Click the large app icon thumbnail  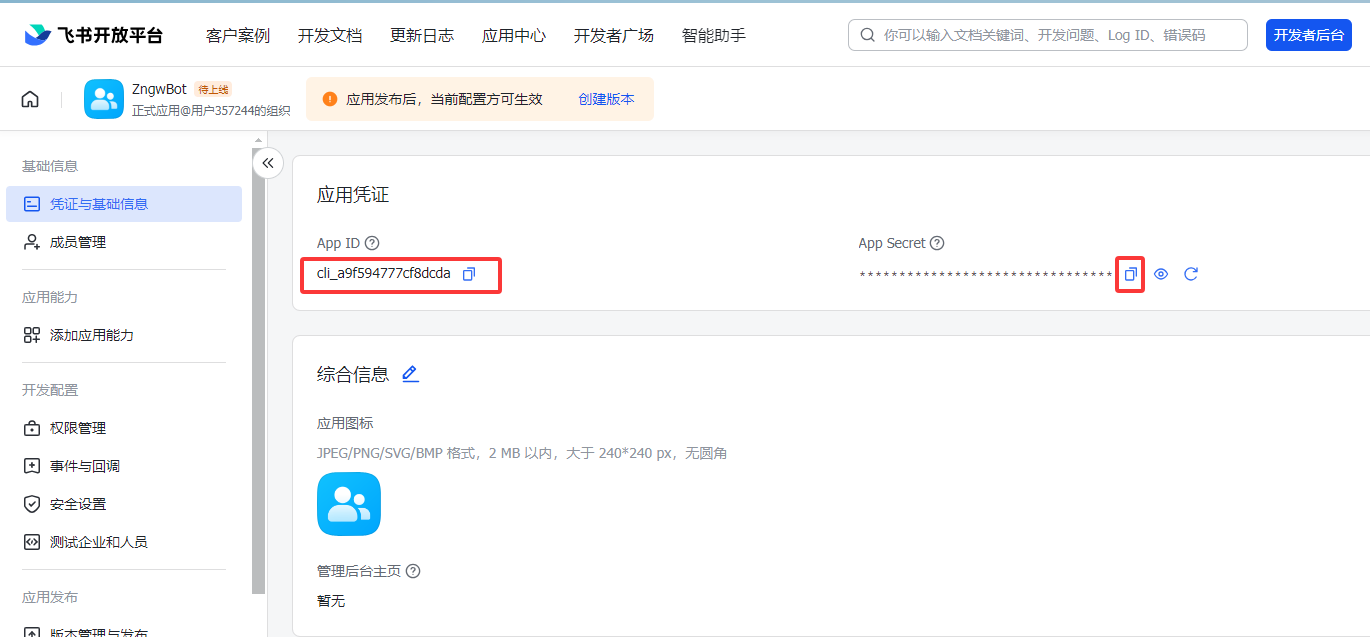tap(349, 504)
